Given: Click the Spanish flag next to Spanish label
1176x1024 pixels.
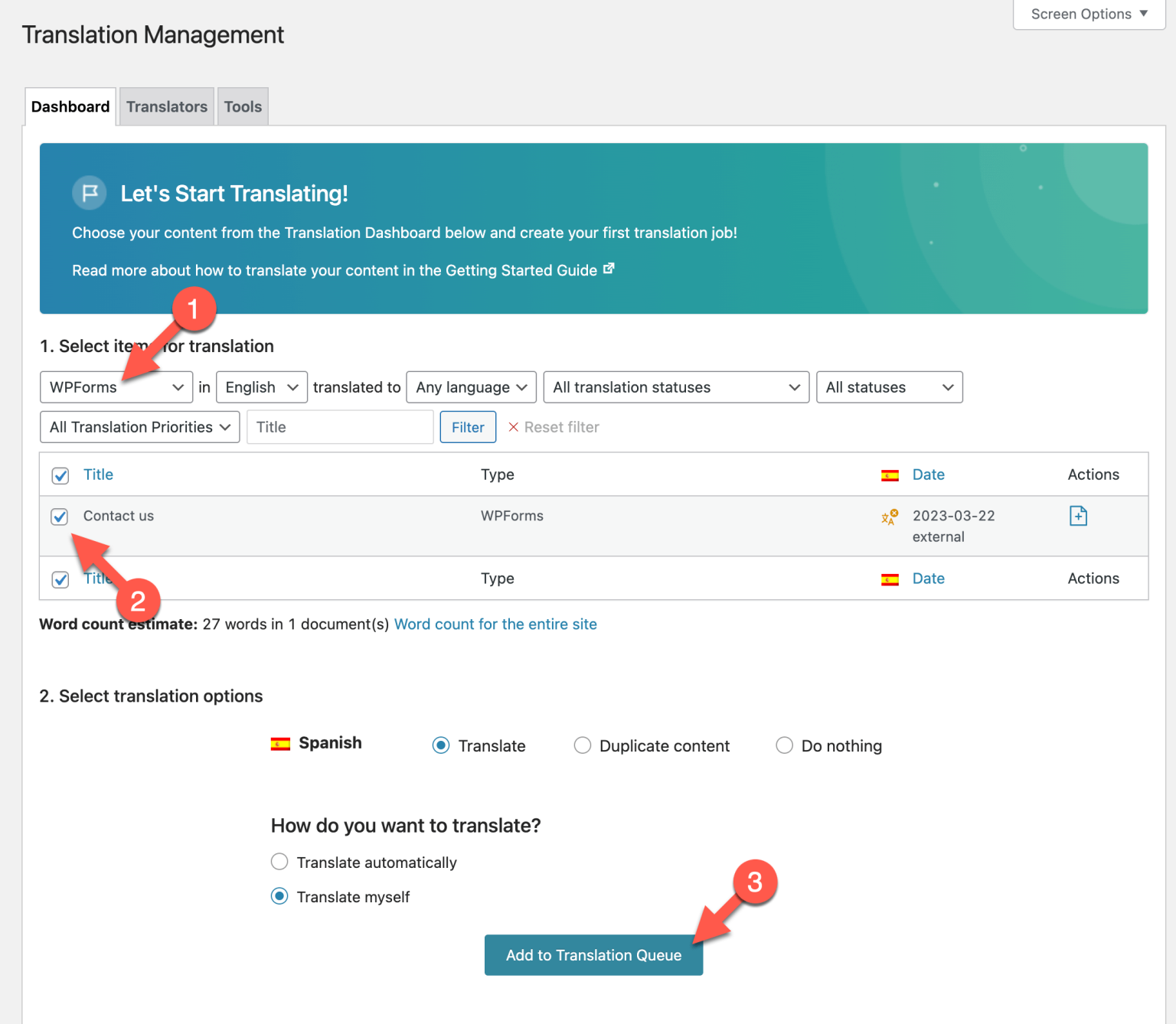Looking at the screenshot, I should click(x=282, y=742).
